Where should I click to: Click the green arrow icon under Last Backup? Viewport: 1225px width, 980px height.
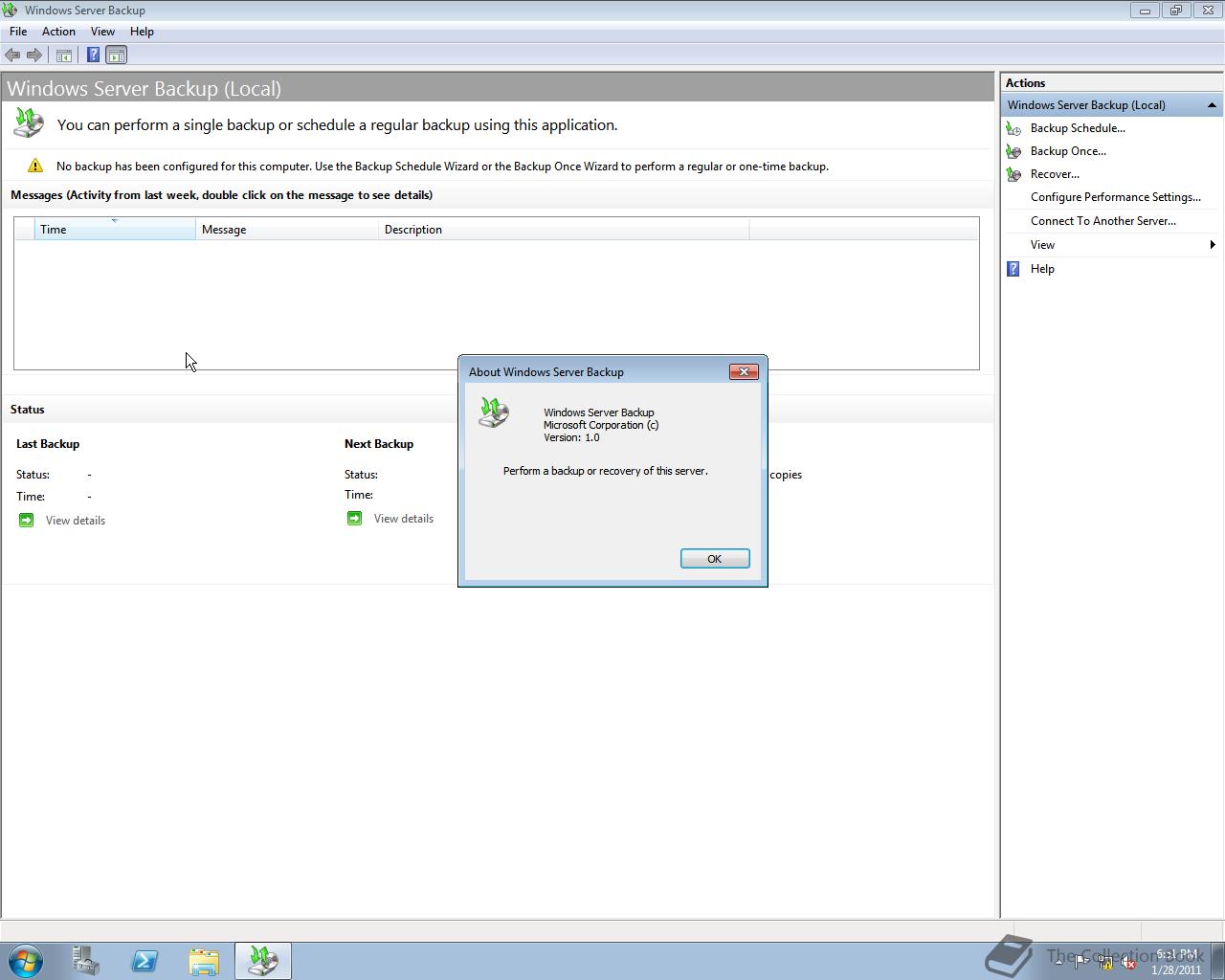click(x=26, y=520)
